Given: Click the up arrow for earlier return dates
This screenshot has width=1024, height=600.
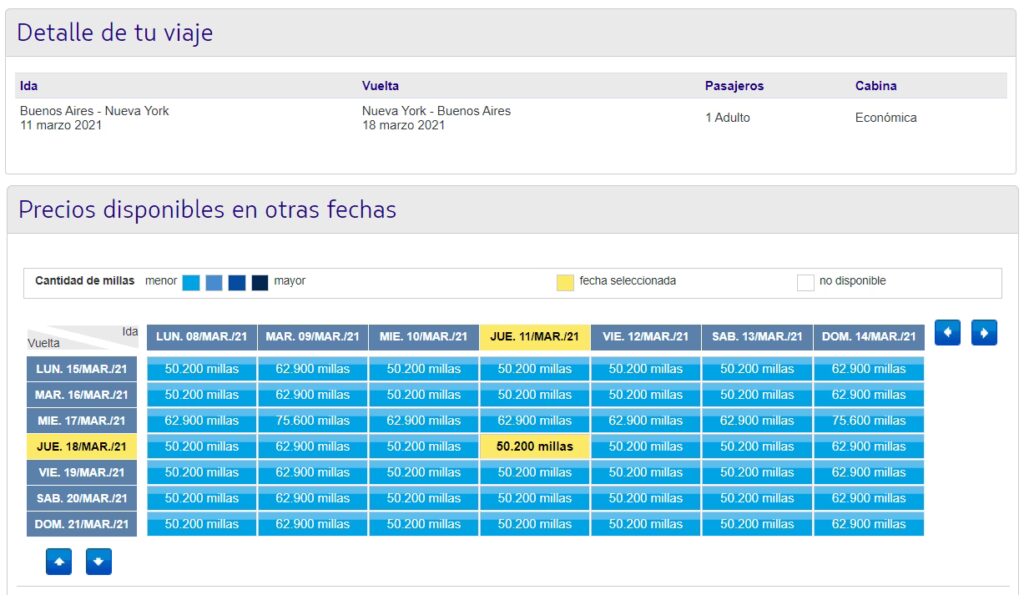Looking at the screenshot, I should pyautogui.click(x=59, y=562).
